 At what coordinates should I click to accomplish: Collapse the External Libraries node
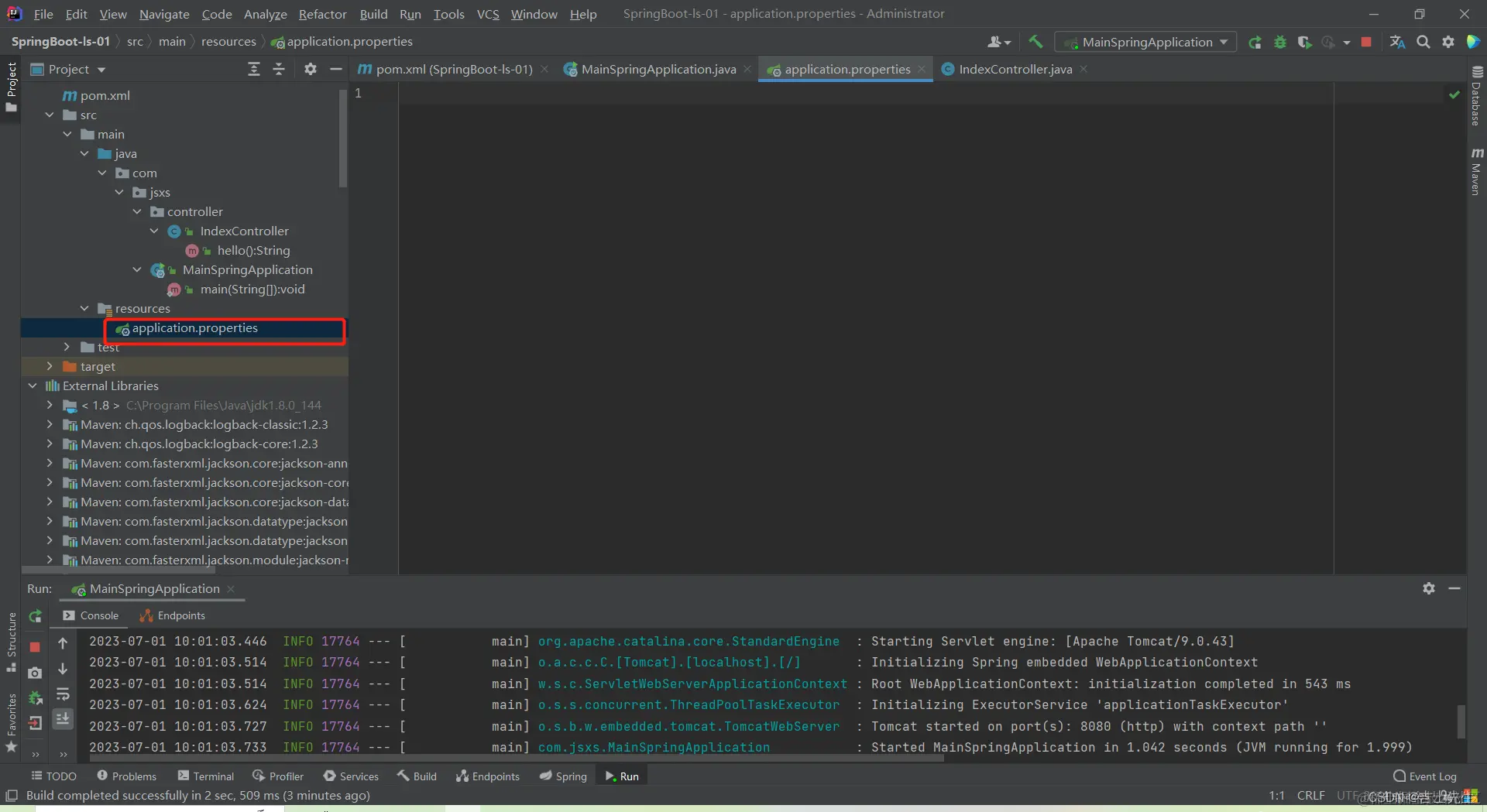pos(33,386)
